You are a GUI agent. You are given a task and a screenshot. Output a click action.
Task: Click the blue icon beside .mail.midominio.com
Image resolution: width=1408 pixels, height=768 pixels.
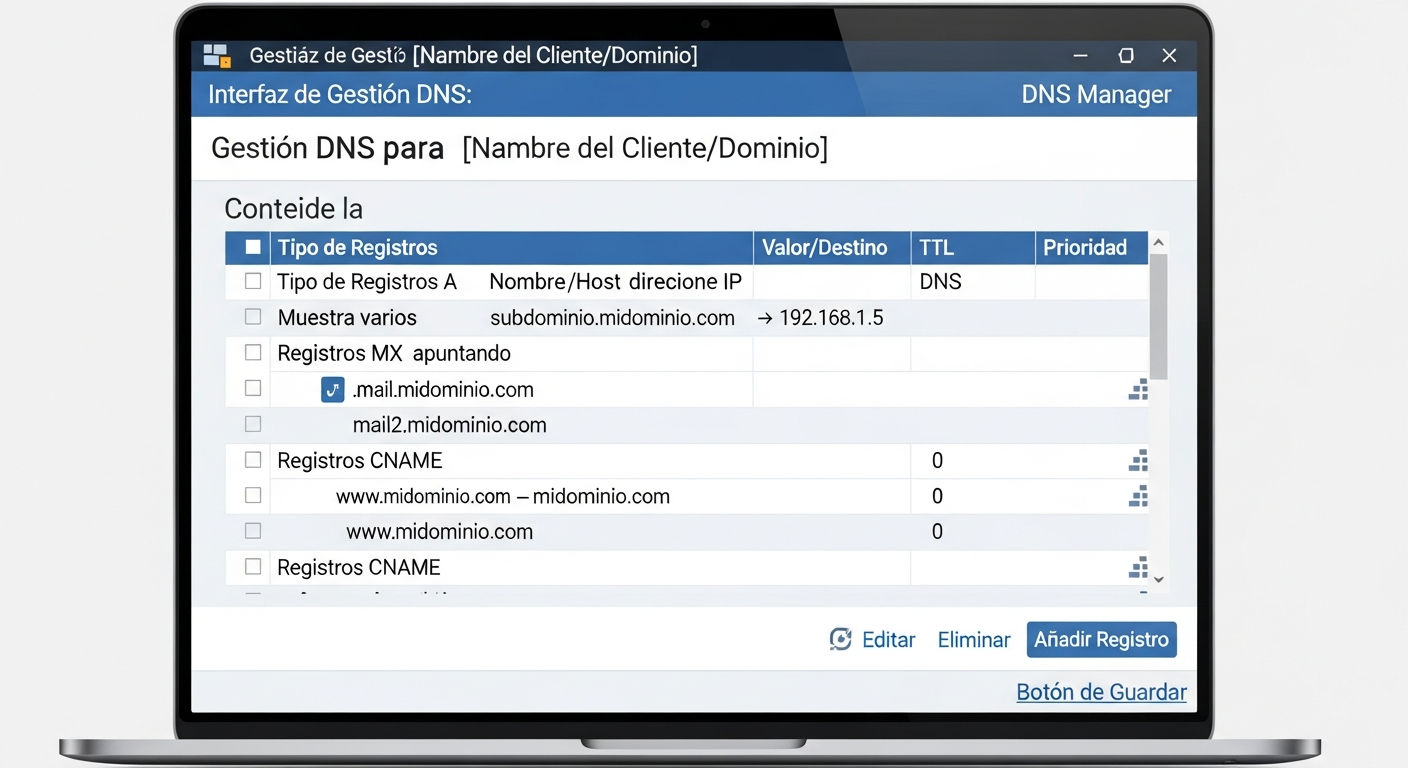point(332,390)
